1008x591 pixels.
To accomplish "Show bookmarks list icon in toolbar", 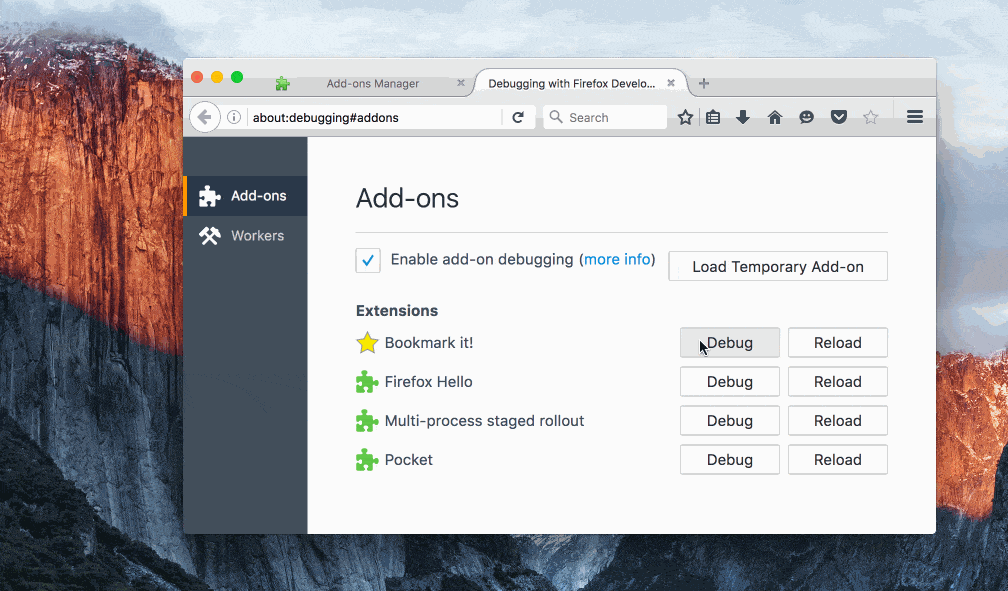I will pyautogui.click(x=713, y=117).
